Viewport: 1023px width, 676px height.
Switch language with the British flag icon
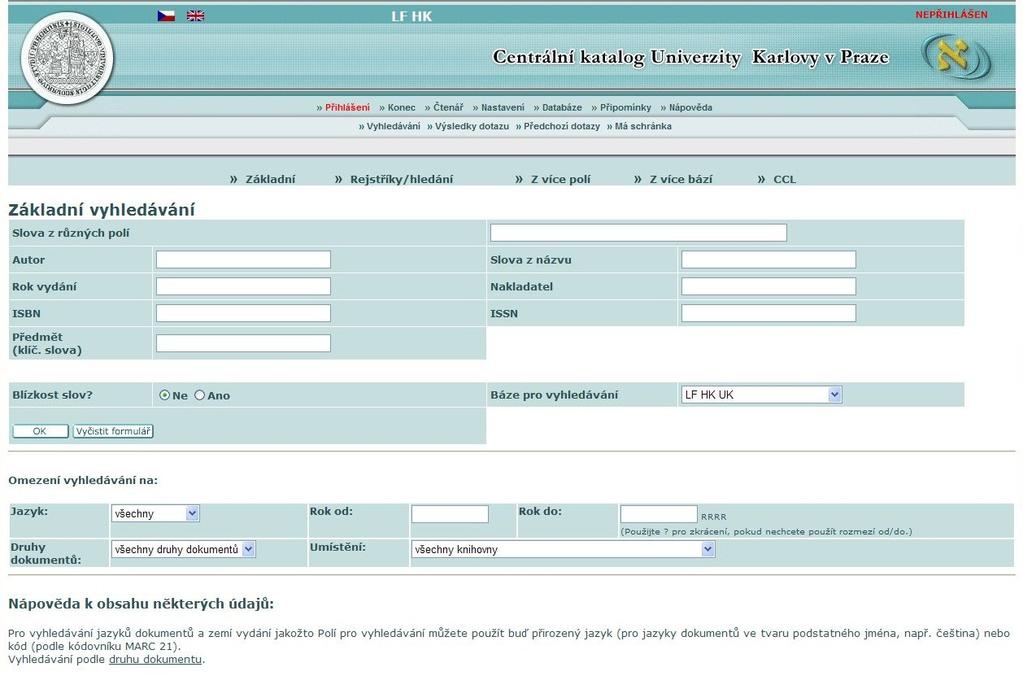click(195, 16)
